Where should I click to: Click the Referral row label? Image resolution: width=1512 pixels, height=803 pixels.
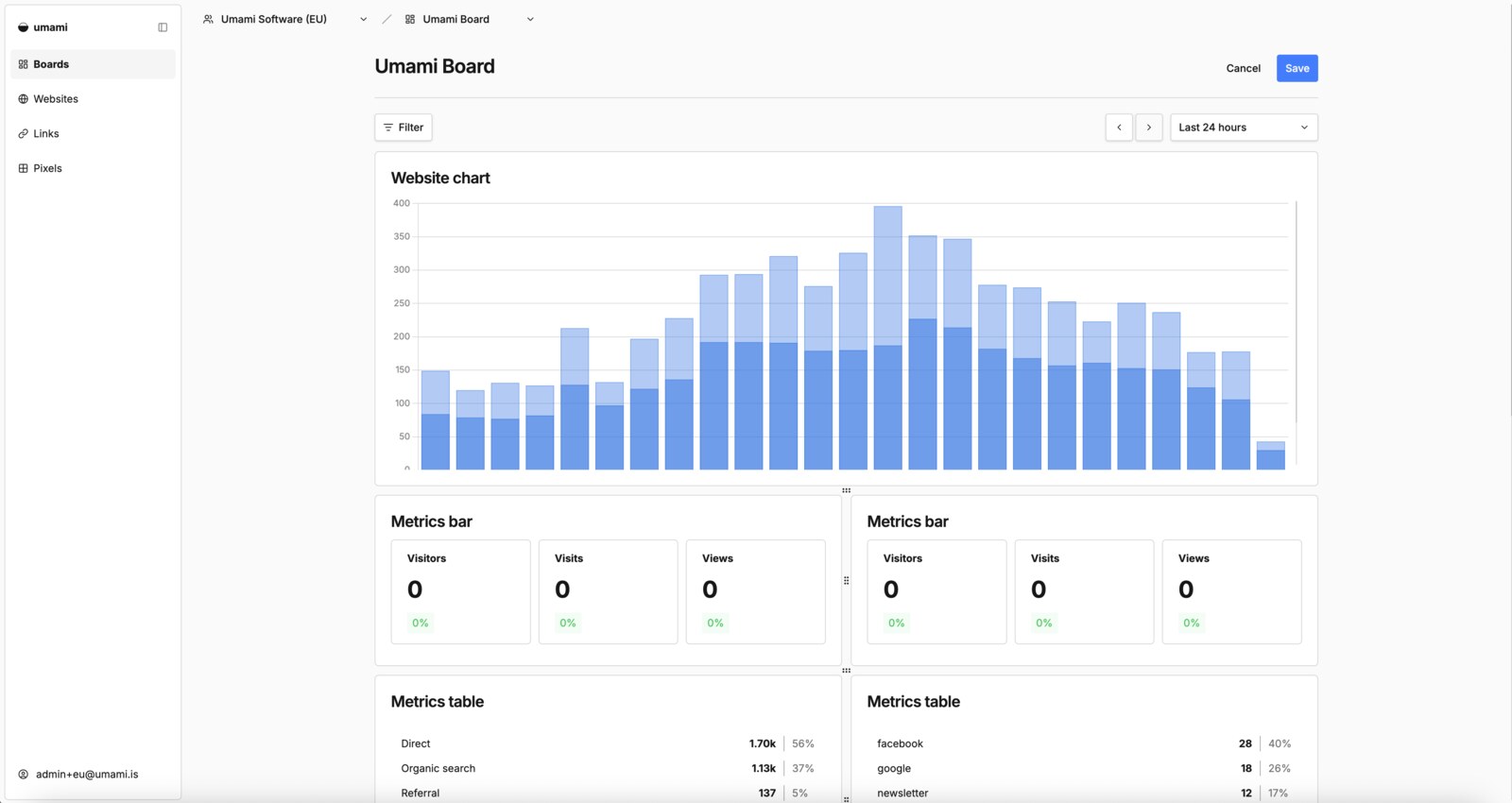click(x=421, y=794)
